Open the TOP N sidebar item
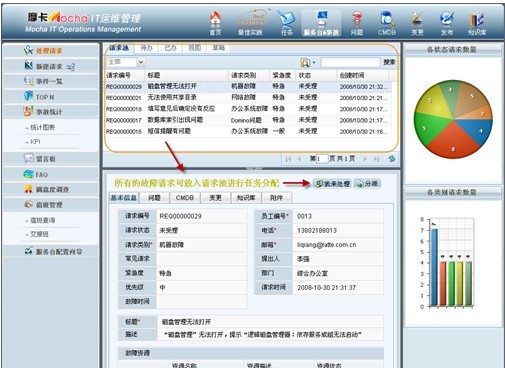Screen dimensions: 505x368 (x=50, y=97)
